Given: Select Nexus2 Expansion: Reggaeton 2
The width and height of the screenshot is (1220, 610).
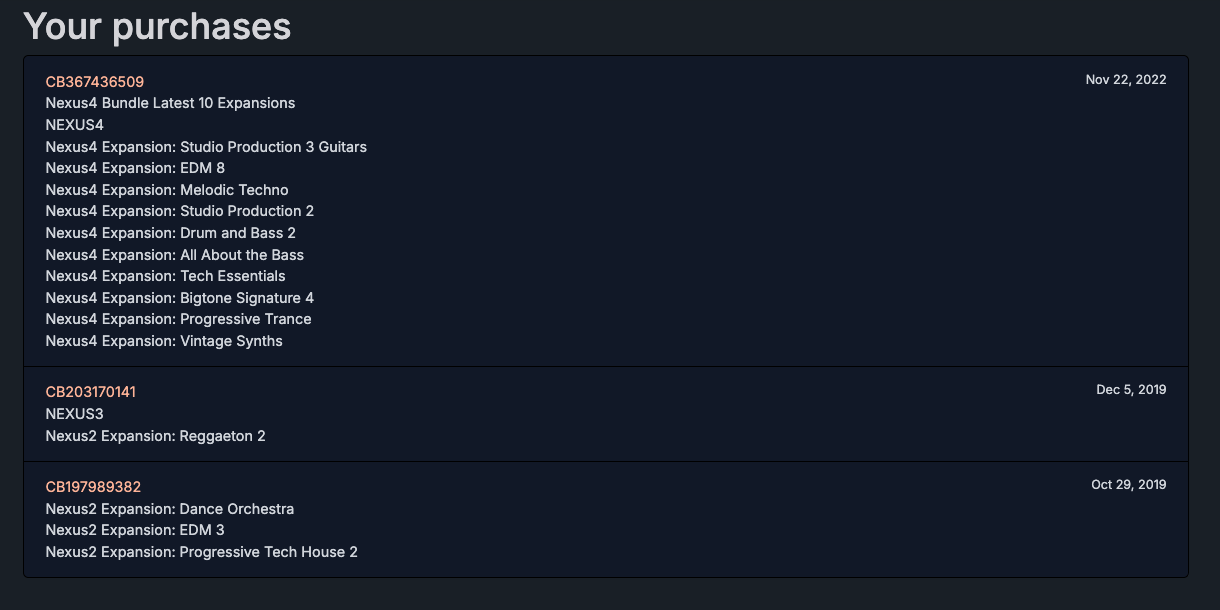Looking at the screenshot, I should [155, 436].
